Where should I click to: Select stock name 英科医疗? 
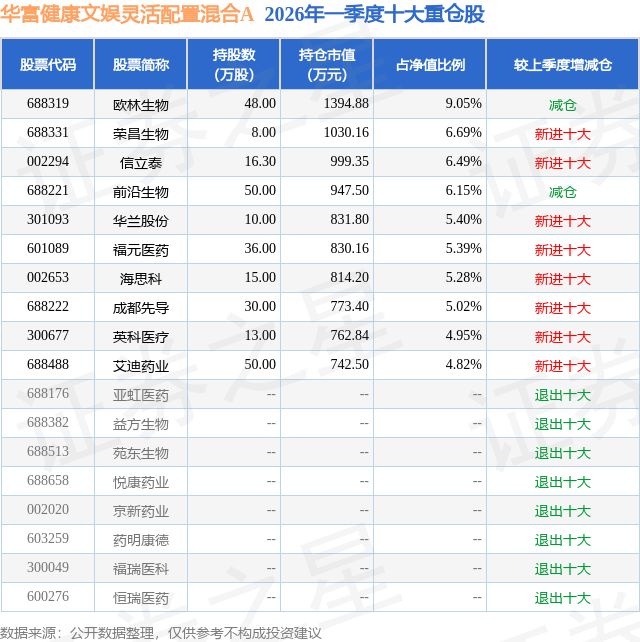141,338
